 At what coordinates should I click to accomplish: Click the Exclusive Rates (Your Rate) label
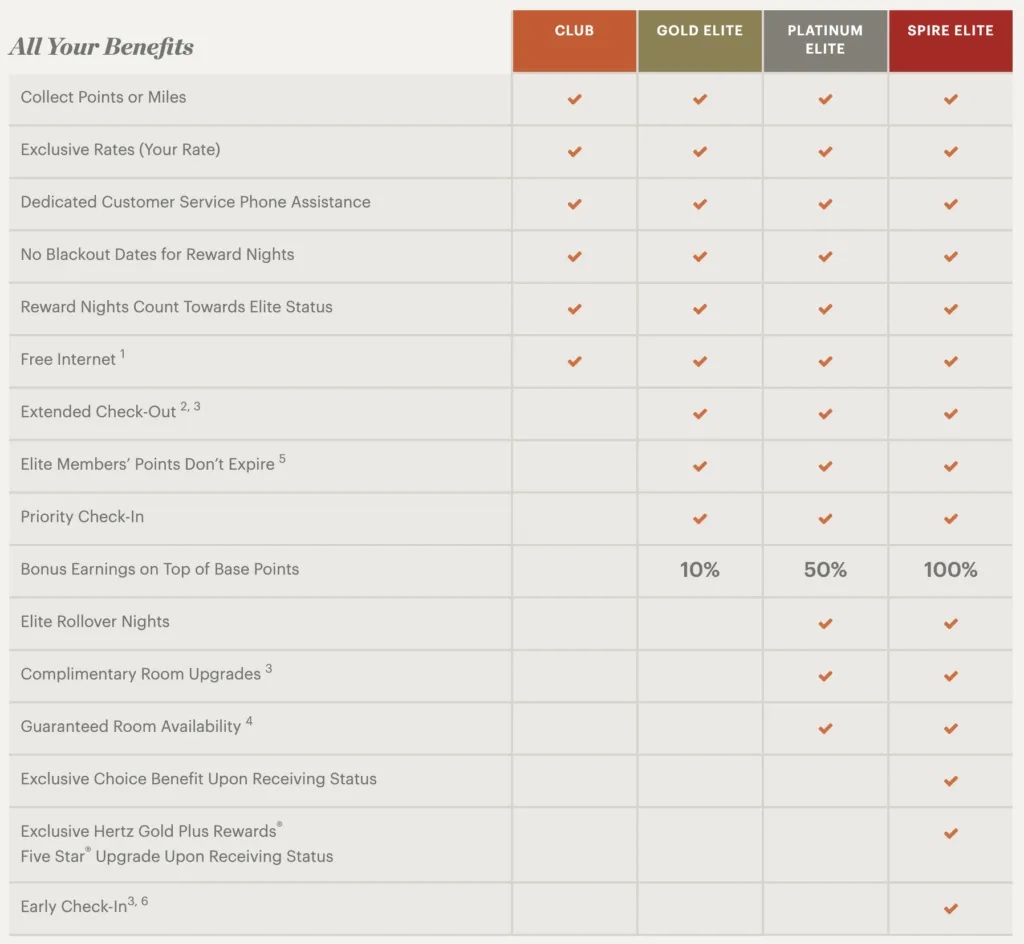point(120,150)
